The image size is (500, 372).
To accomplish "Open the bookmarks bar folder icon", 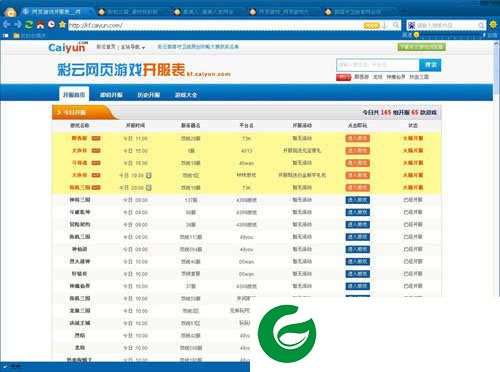I will tap(16, 36).
